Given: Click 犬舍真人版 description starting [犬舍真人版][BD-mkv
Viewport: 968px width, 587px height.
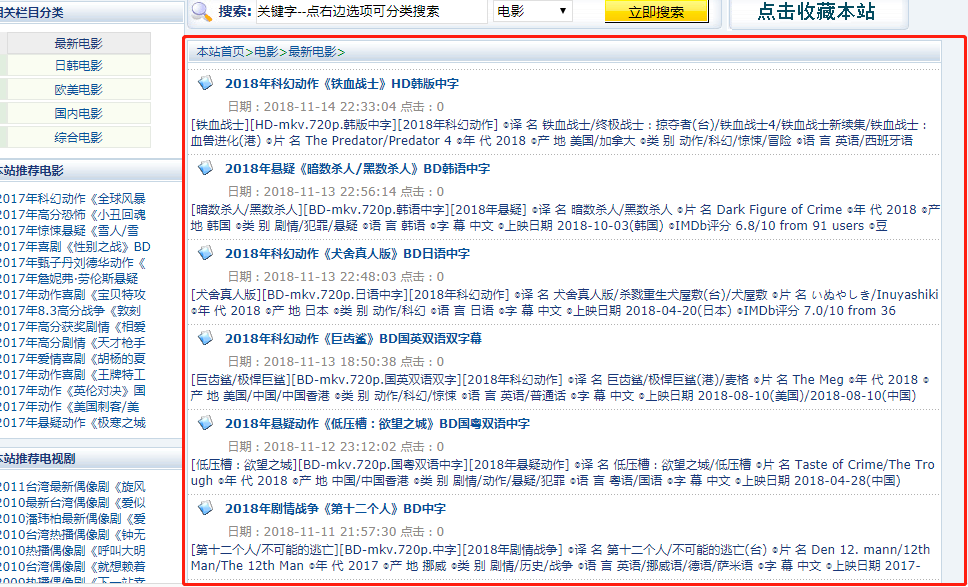Looking at the screenshot, I should 564,303.
